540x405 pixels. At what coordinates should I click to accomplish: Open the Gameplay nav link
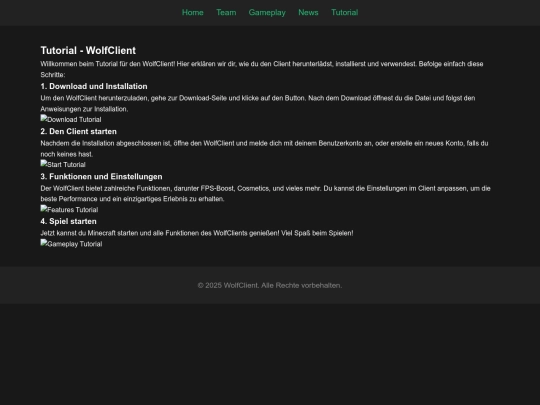267,13
